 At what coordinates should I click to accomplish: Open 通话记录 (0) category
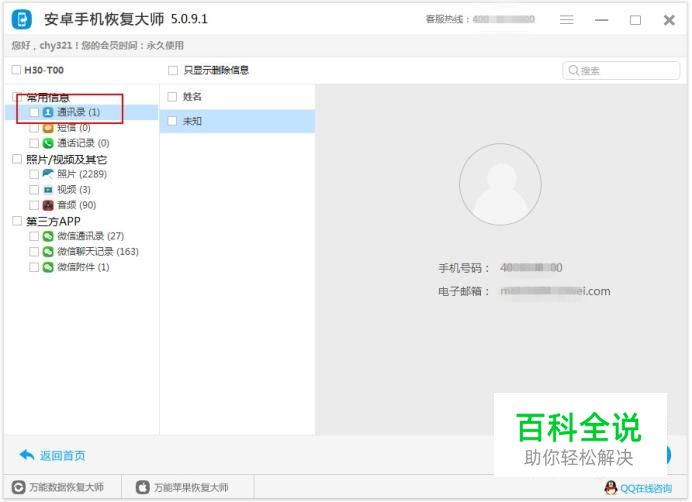pyautogui.click(x=83, y=143)
